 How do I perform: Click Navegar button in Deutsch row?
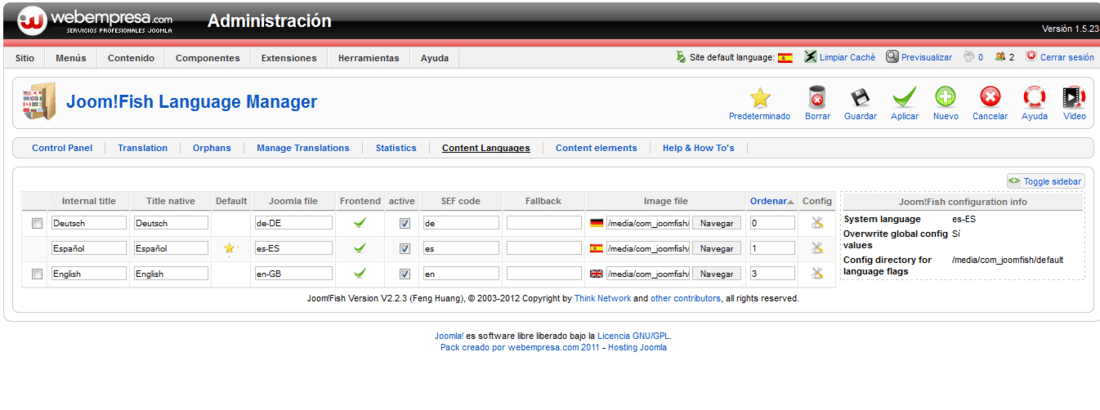tap(717, 223)
